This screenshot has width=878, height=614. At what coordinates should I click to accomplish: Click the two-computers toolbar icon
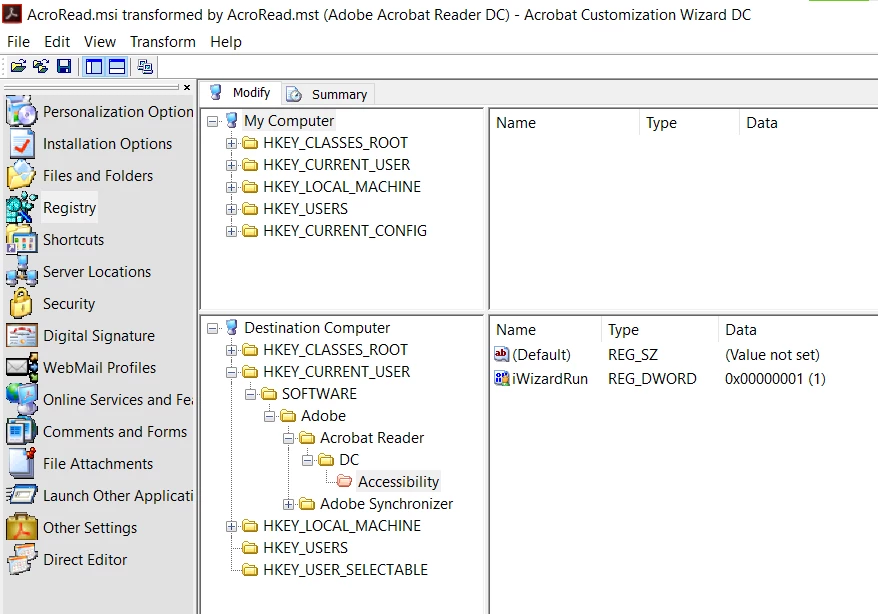145,67
